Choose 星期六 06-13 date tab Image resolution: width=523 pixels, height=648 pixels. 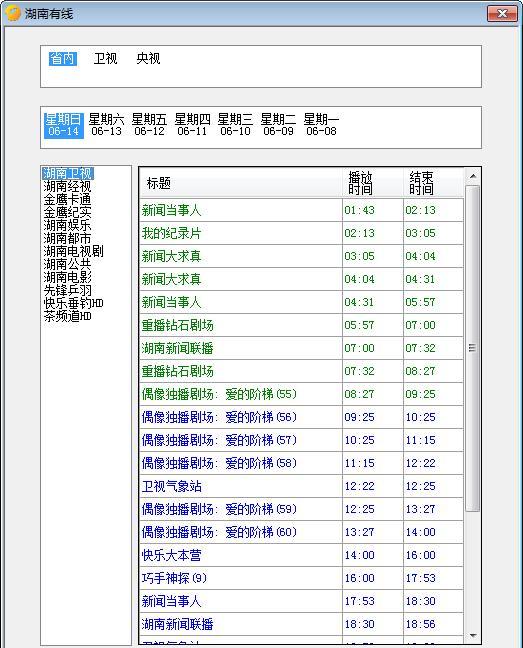pos(107,125)
